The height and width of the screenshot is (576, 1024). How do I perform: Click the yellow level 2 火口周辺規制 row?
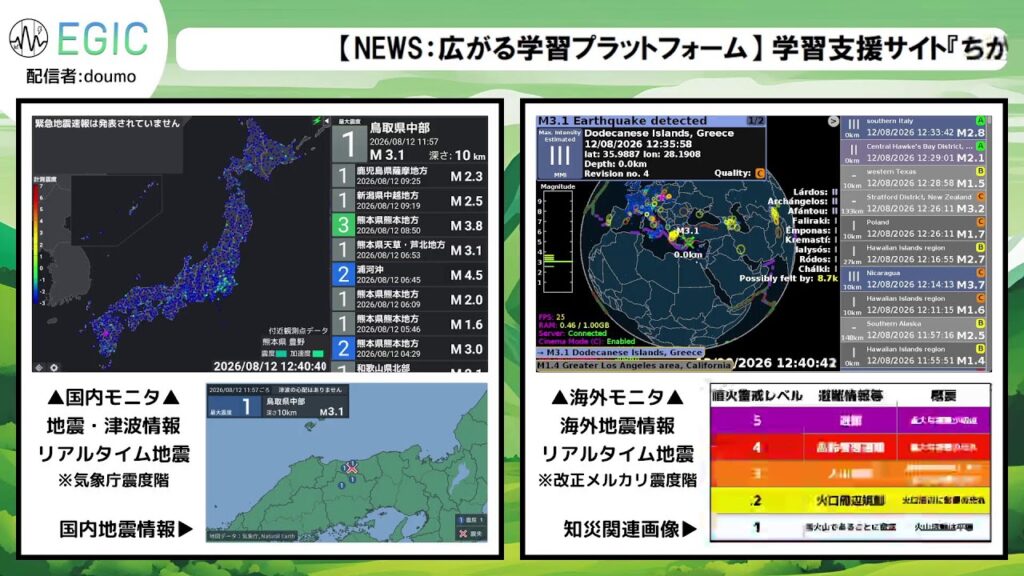(x=850, y=501)
